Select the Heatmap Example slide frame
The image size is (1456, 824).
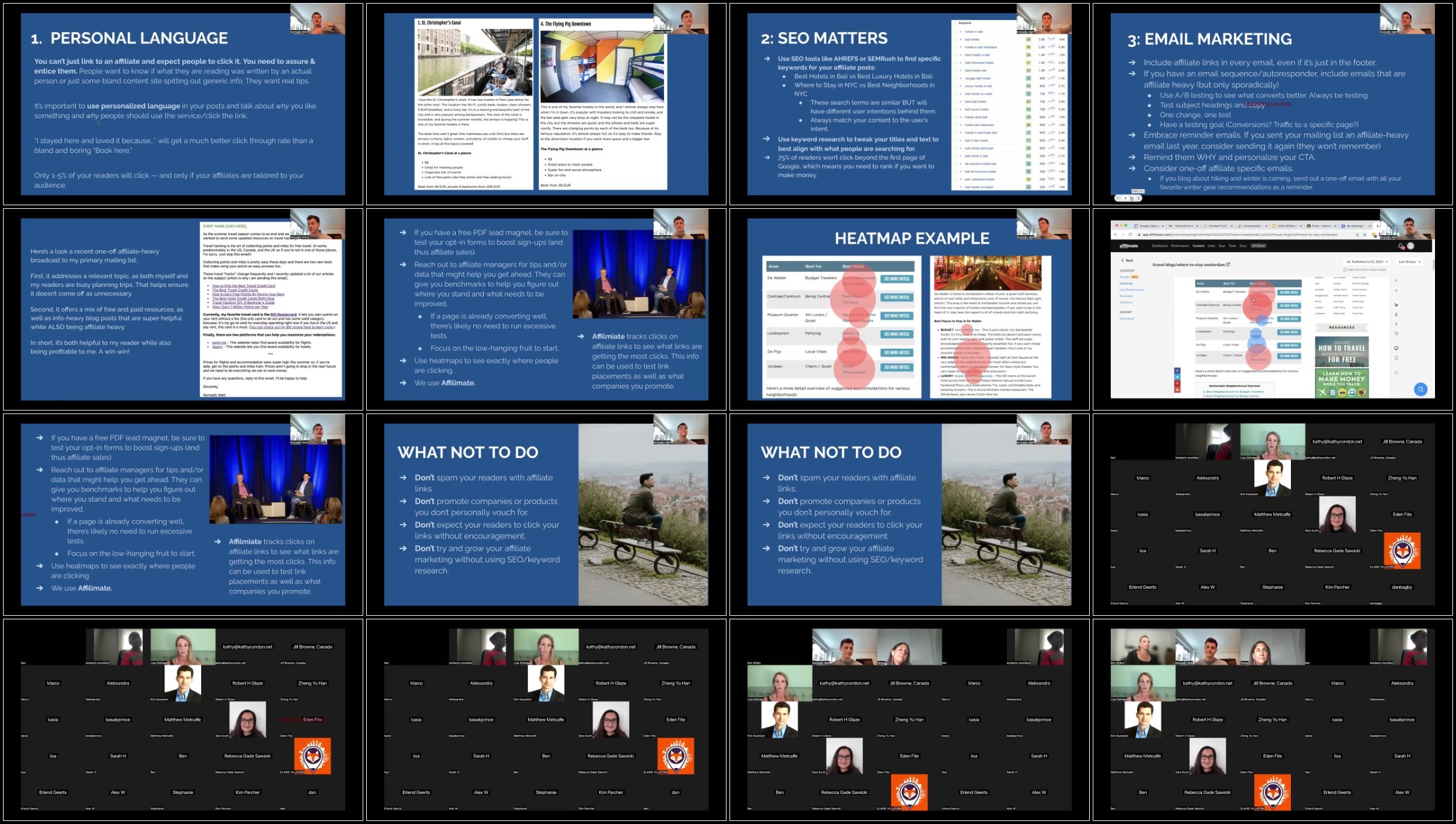tap(910, 309)
